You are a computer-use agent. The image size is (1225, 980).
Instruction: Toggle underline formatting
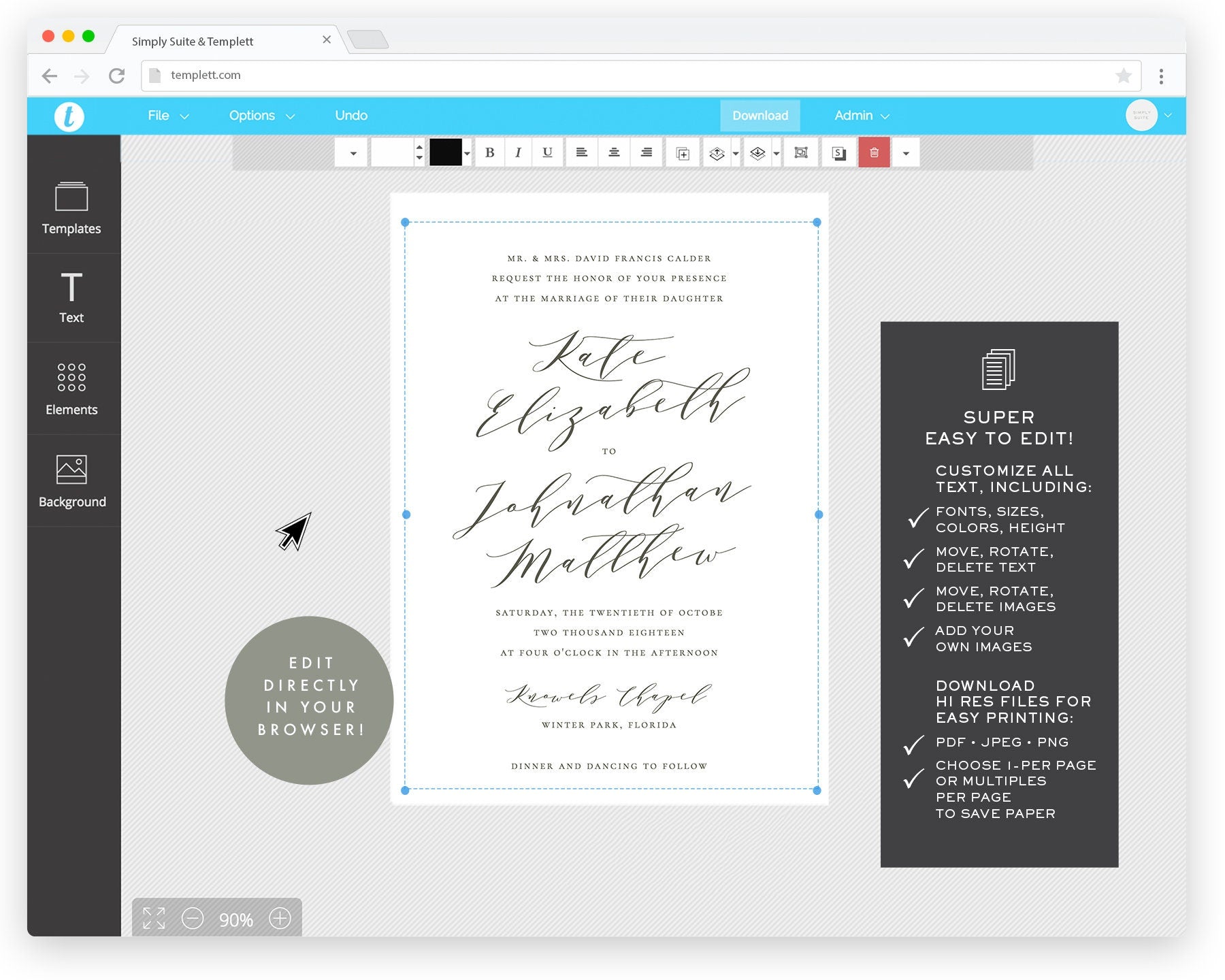(547, 152)
